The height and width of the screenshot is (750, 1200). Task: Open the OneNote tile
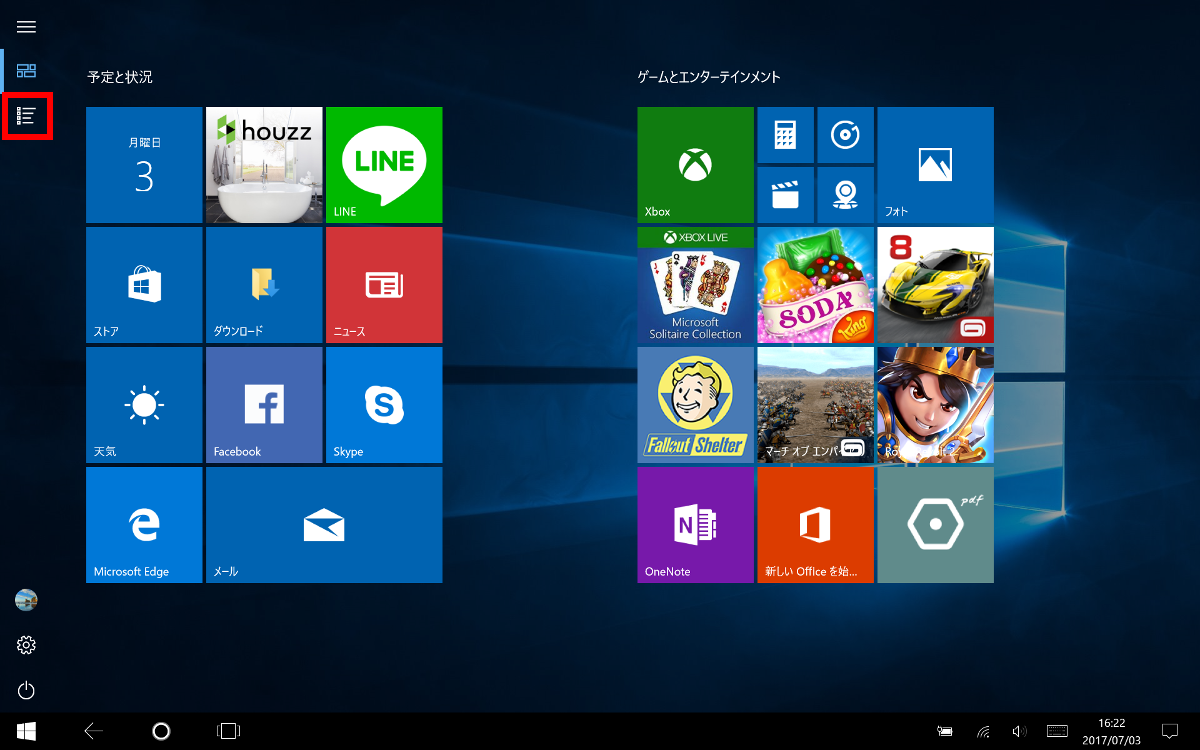(696, 525)
